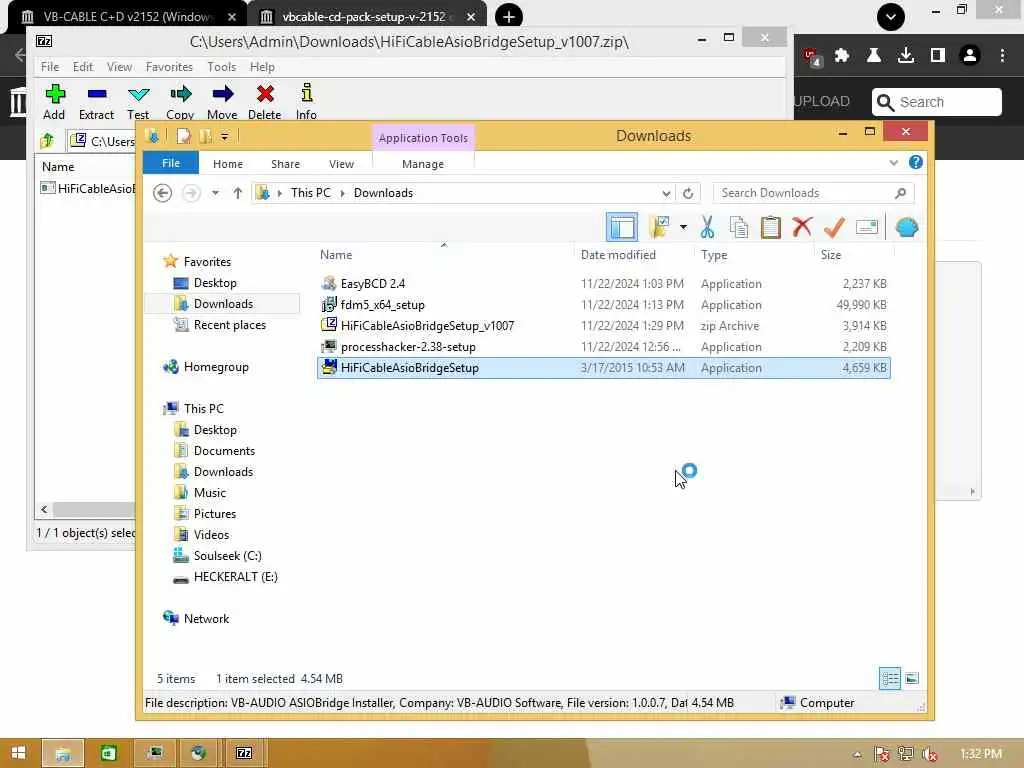Click the Copy arrow icon in 7-Zip
The height and width of the screenshot is (768, 1024).
pos(180,94)
